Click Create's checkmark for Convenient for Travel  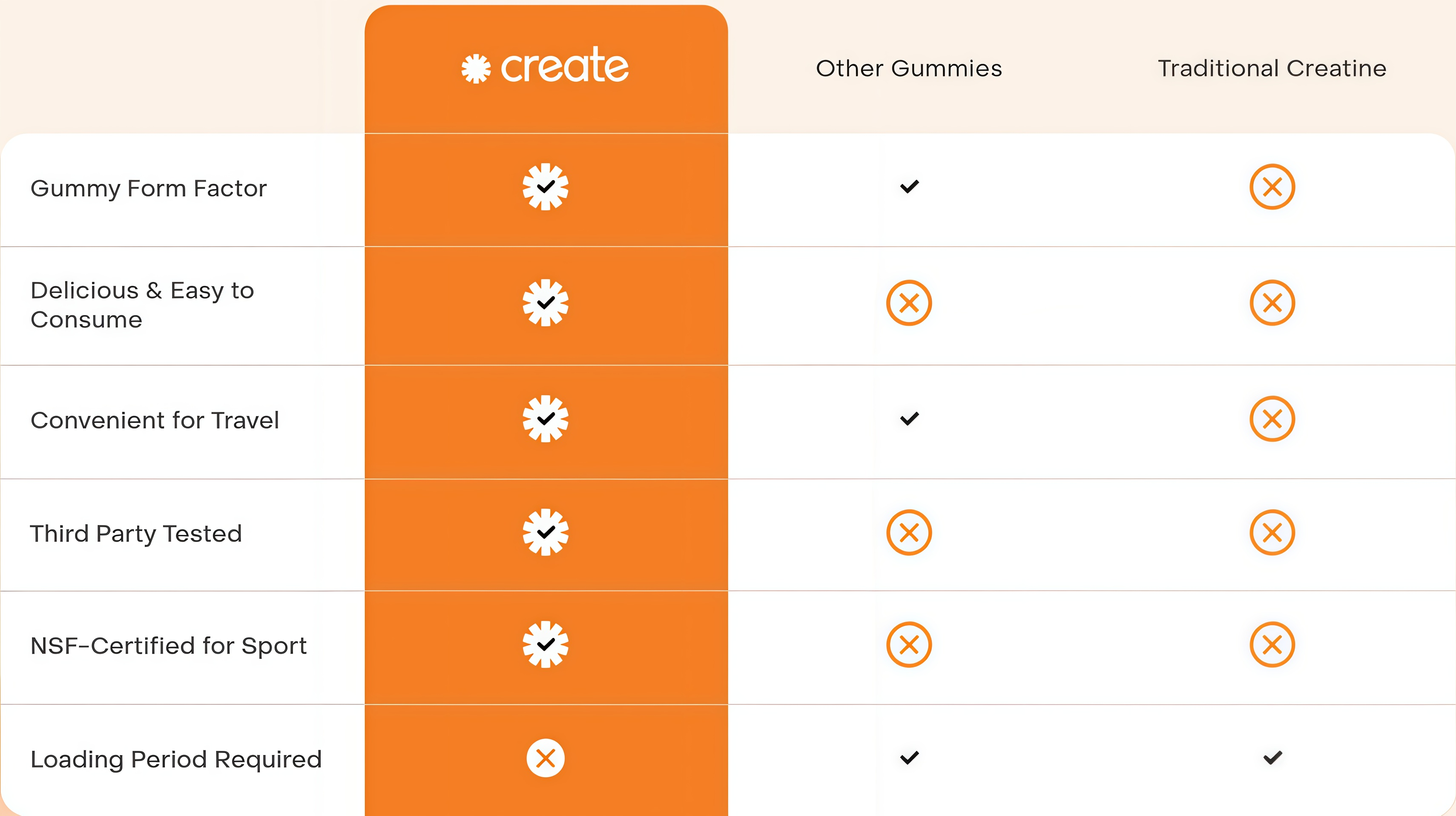(546, 419)
